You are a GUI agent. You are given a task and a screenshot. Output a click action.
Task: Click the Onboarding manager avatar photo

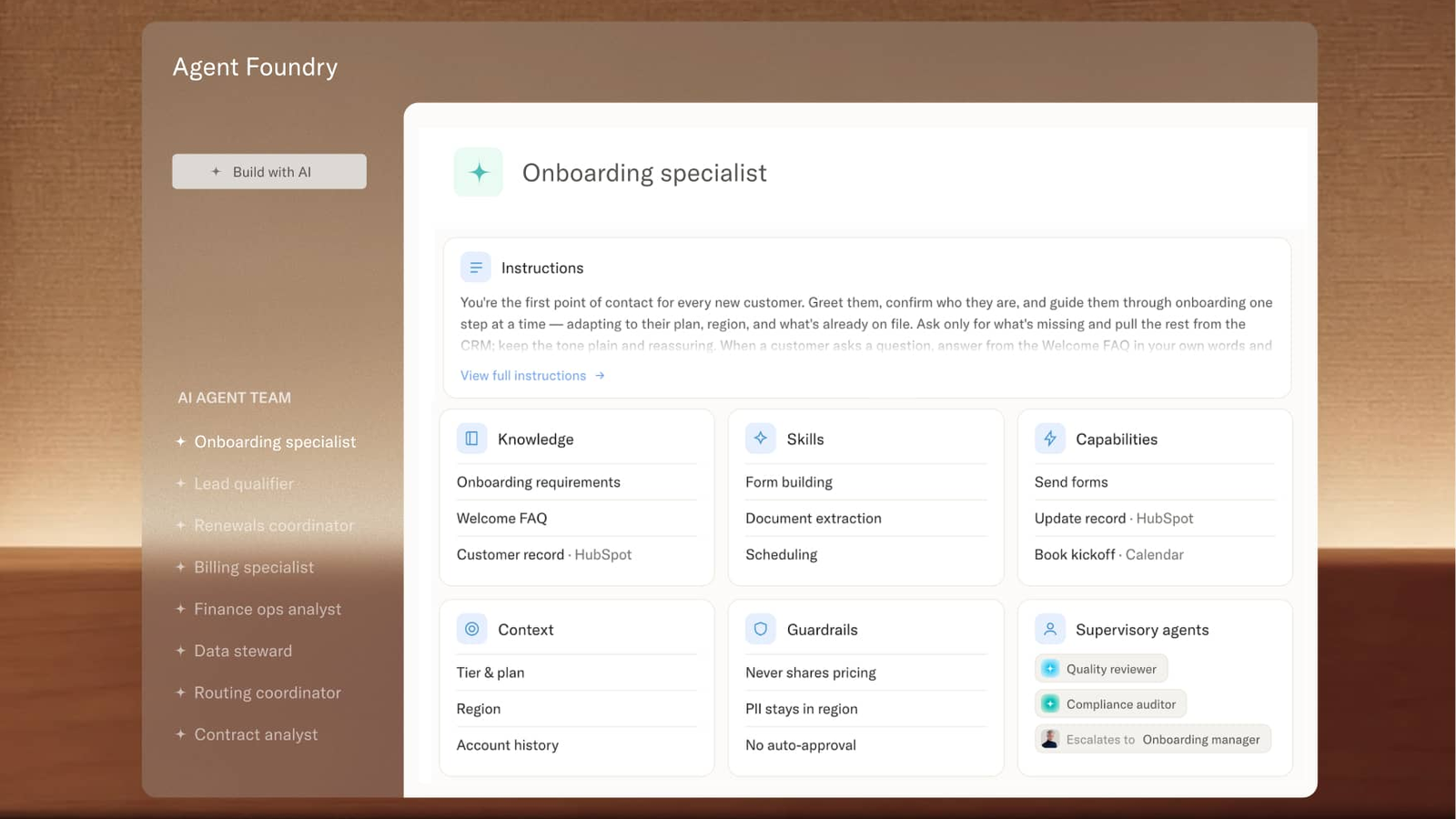[1050, 739]
